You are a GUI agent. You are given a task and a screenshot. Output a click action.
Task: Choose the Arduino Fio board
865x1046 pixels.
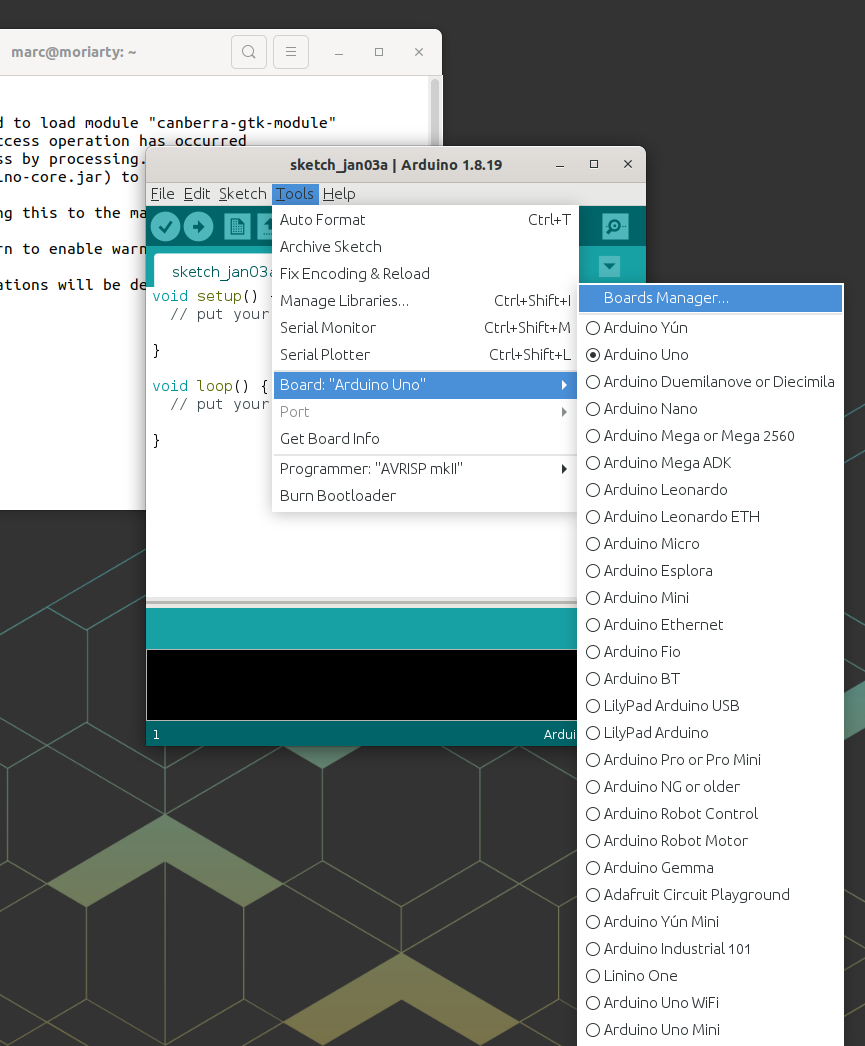pos(710,652)
